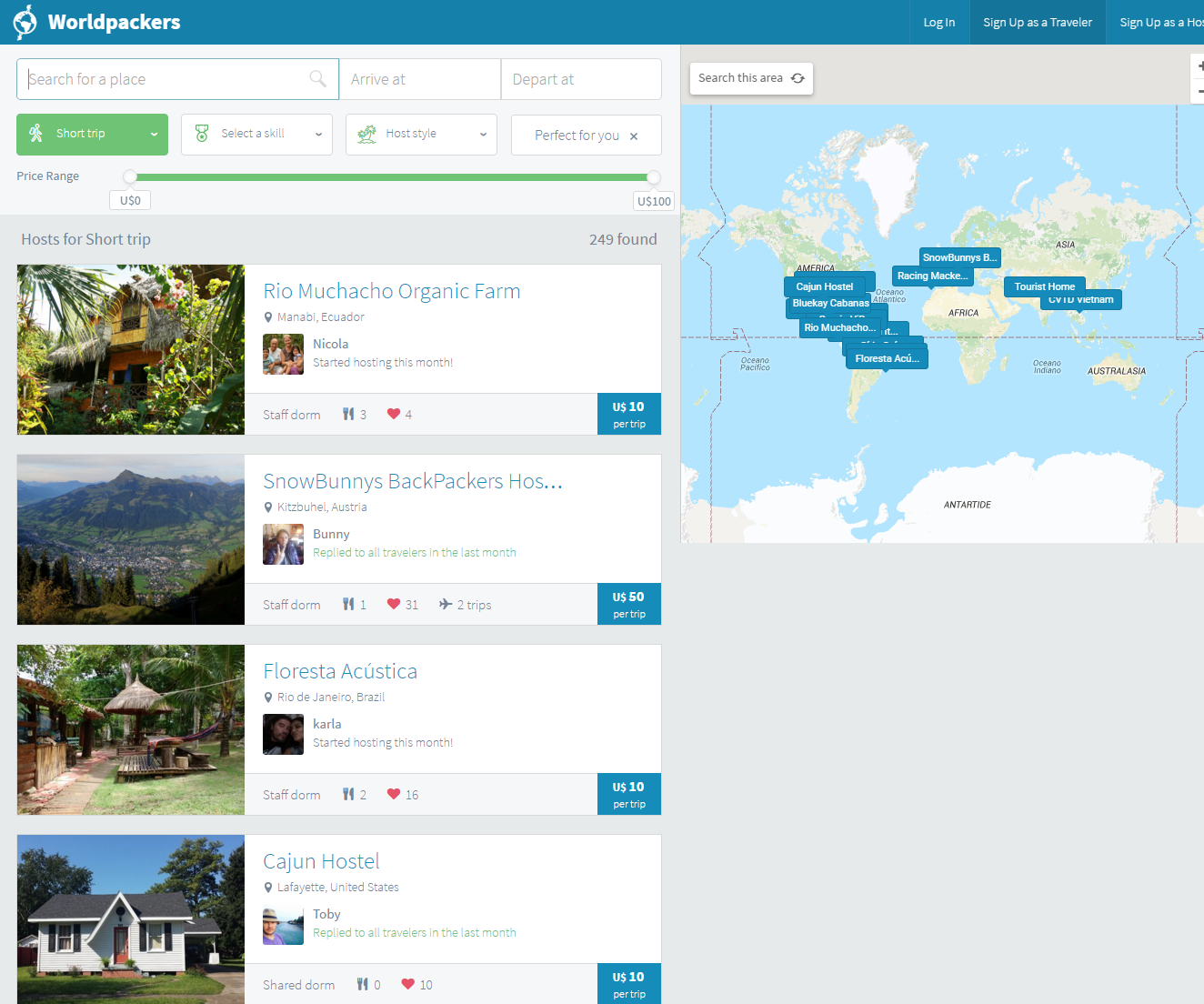Click the meals icon in Rio Muchacho row
1204x1004 pixels.
click(x=348, y=414)
